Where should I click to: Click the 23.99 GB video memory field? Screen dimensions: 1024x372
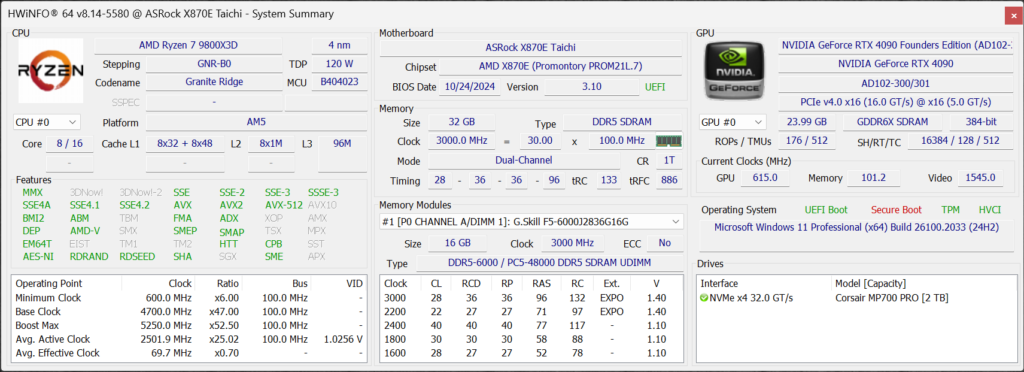pos(807,122)
